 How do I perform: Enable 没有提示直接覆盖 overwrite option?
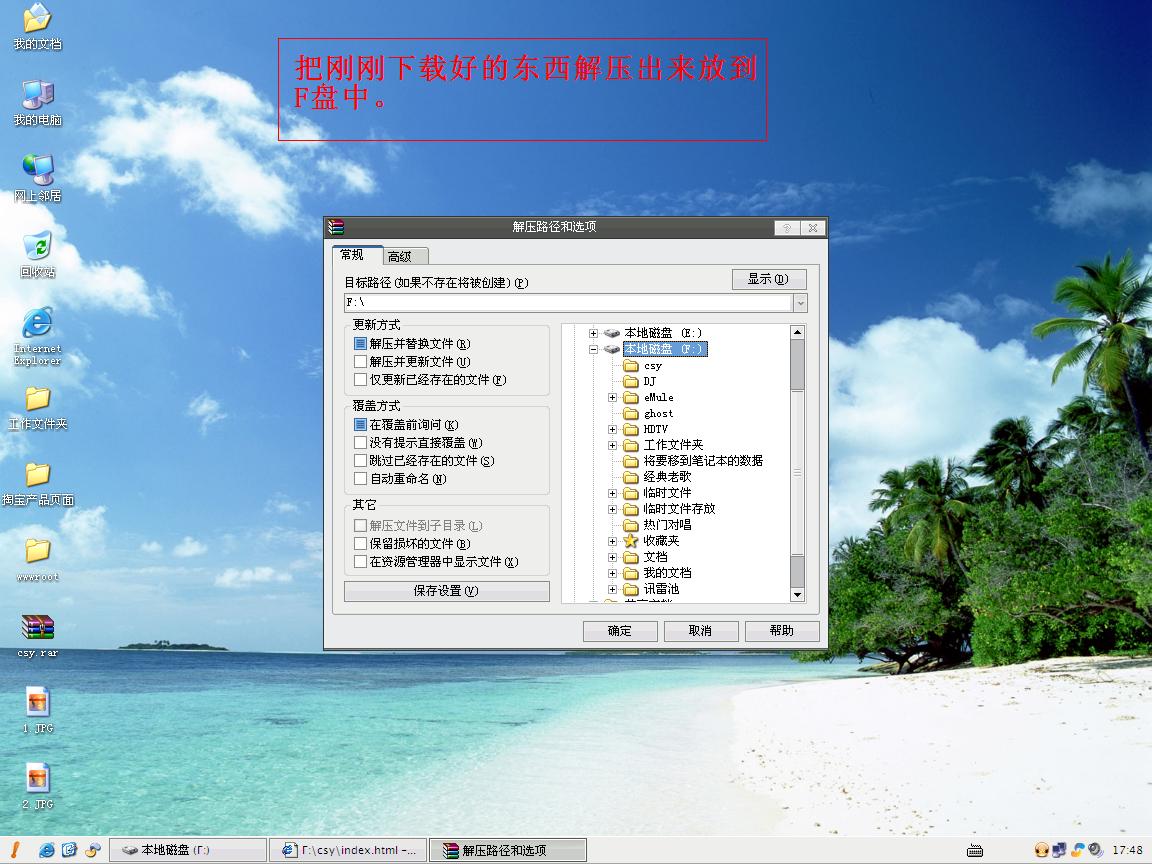pyautogui.click(x=361, y=442)
